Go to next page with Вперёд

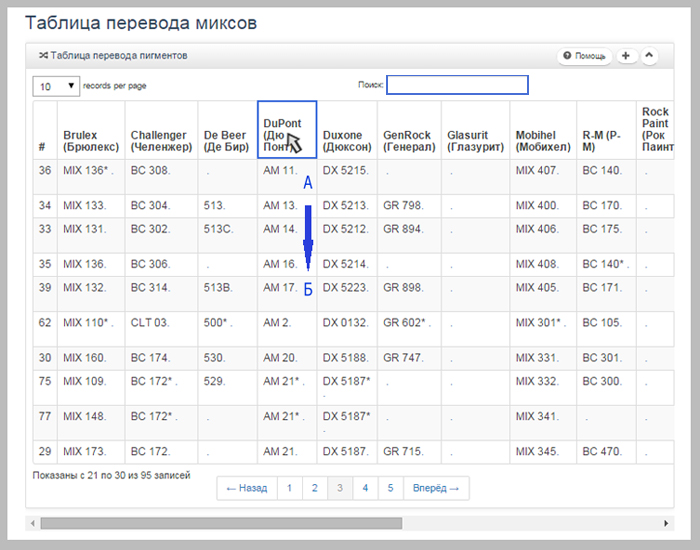[x=436, y=488]
